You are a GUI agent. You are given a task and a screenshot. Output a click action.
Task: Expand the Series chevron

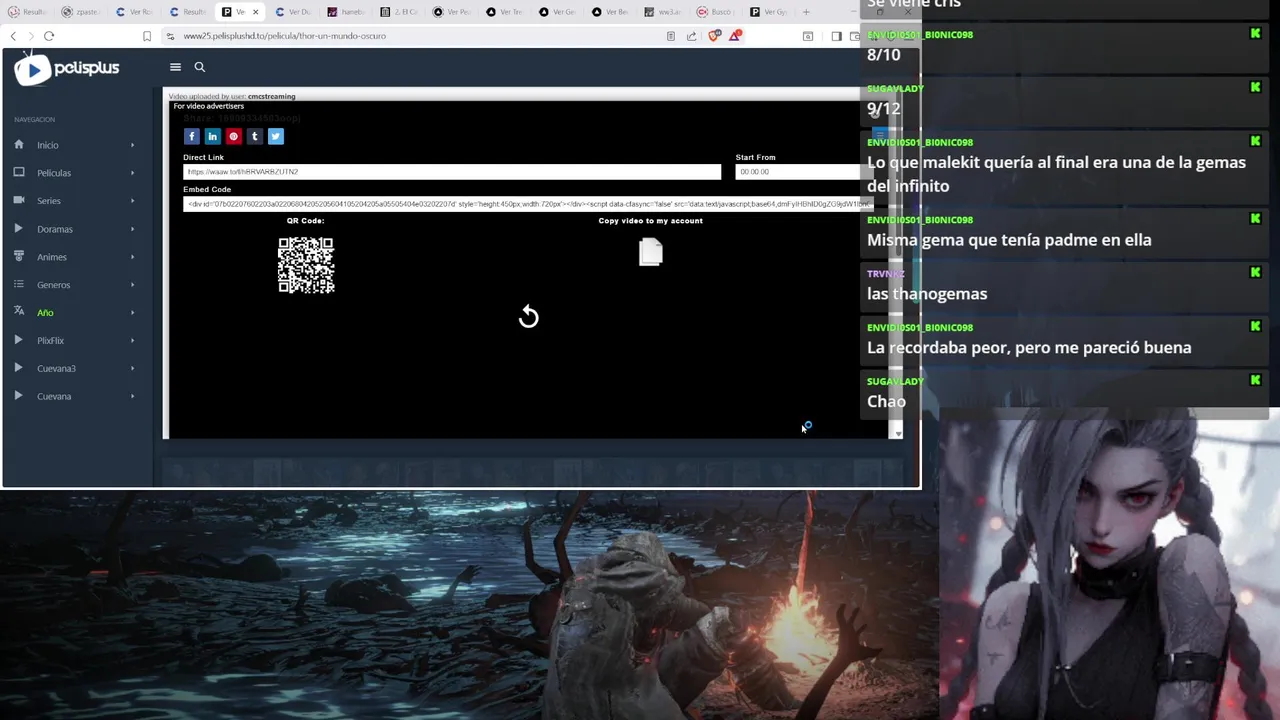[132, 201]
